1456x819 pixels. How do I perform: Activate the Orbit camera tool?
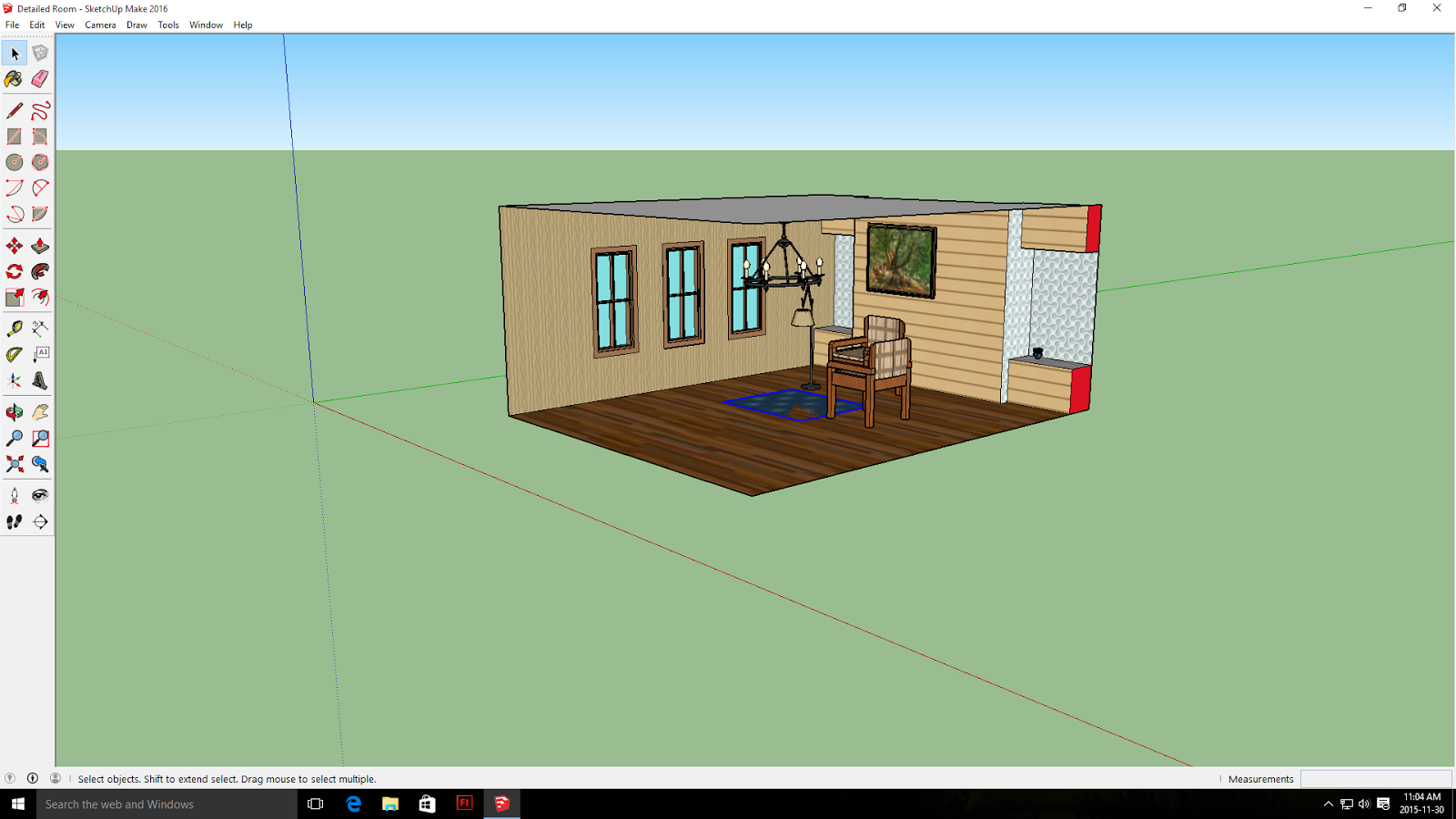coord(15,413)
